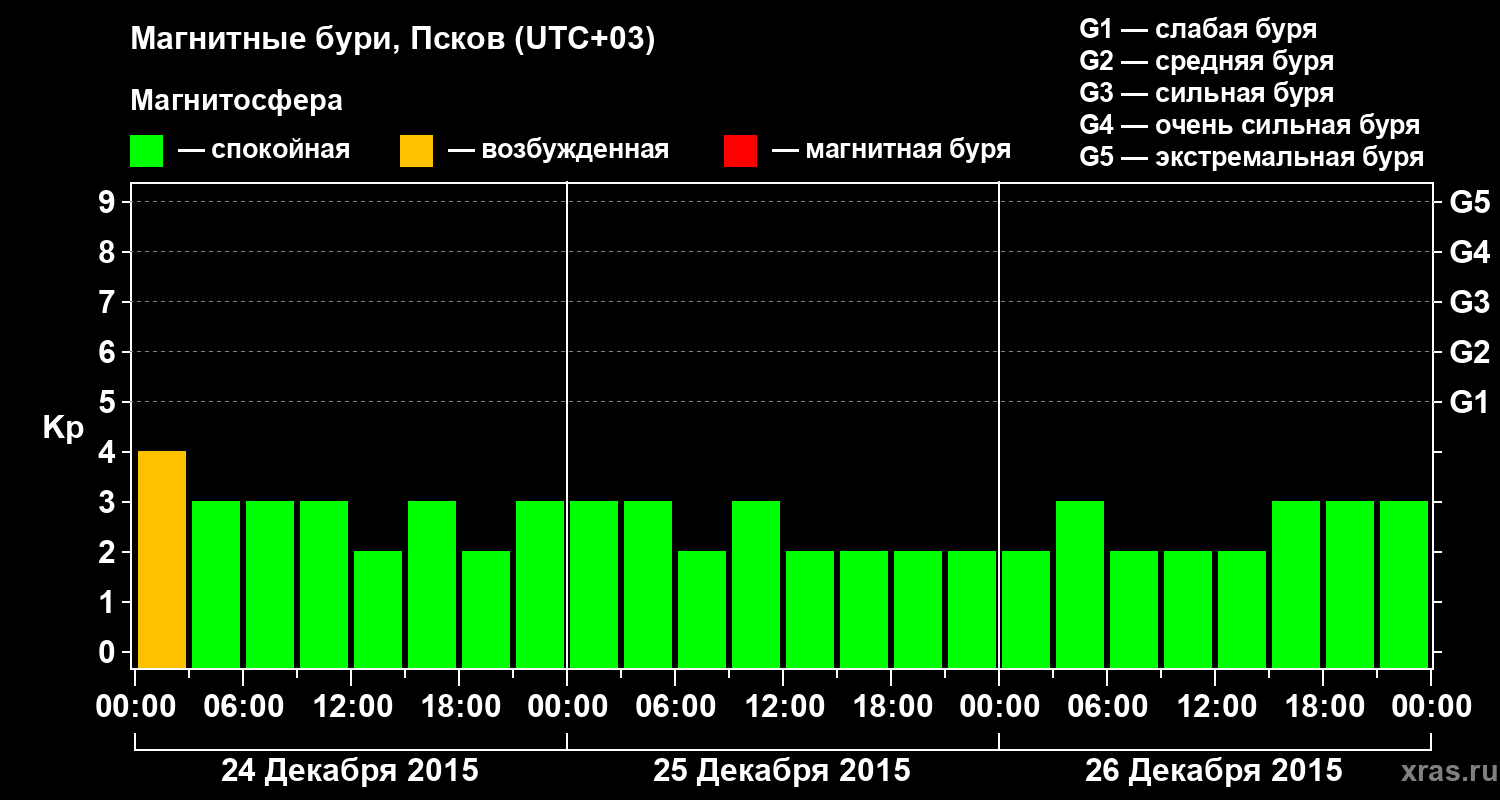Click the Kp axis value 5
Screen dimensions: 1500x800
click(109, 402)
